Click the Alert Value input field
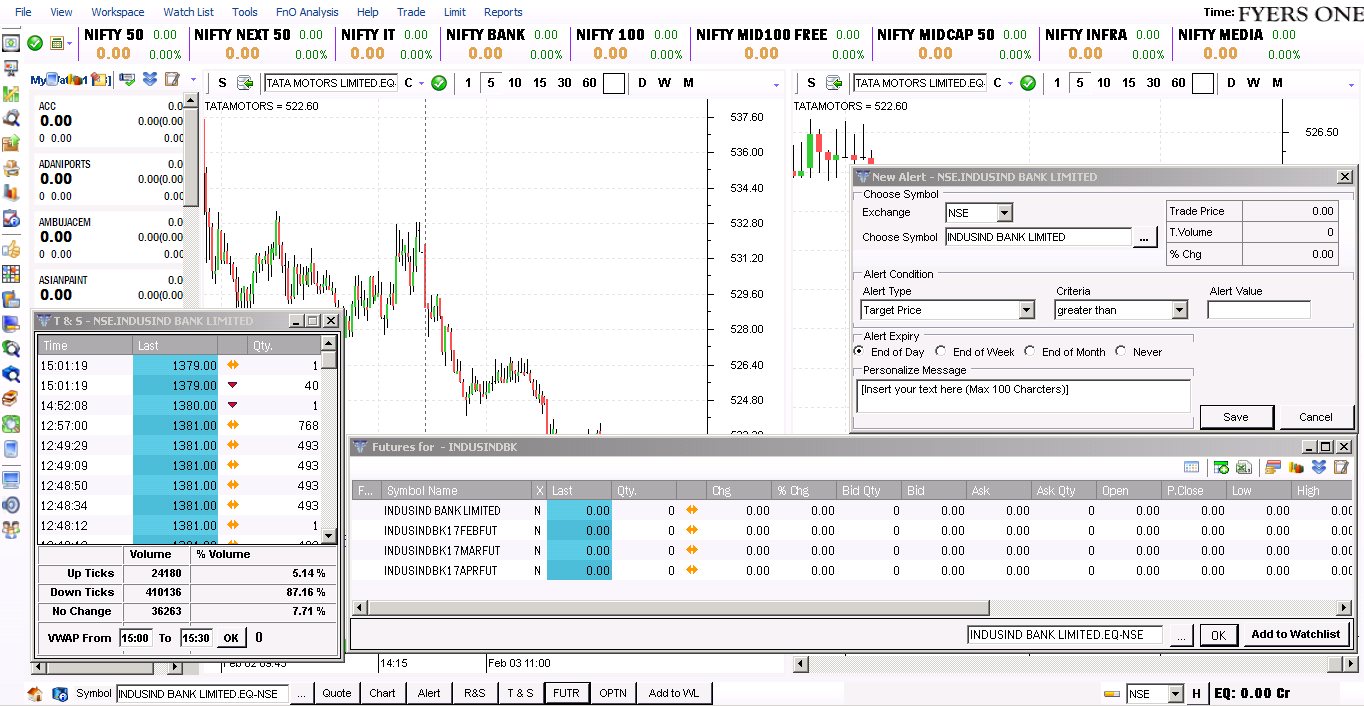Viewport: 1364px width, 706px height. tap(1258, 309)
